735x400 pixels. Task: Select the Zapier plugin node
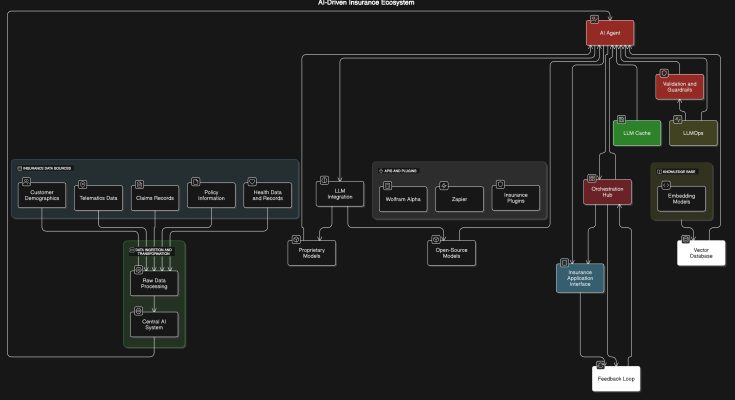click(460, 198)
